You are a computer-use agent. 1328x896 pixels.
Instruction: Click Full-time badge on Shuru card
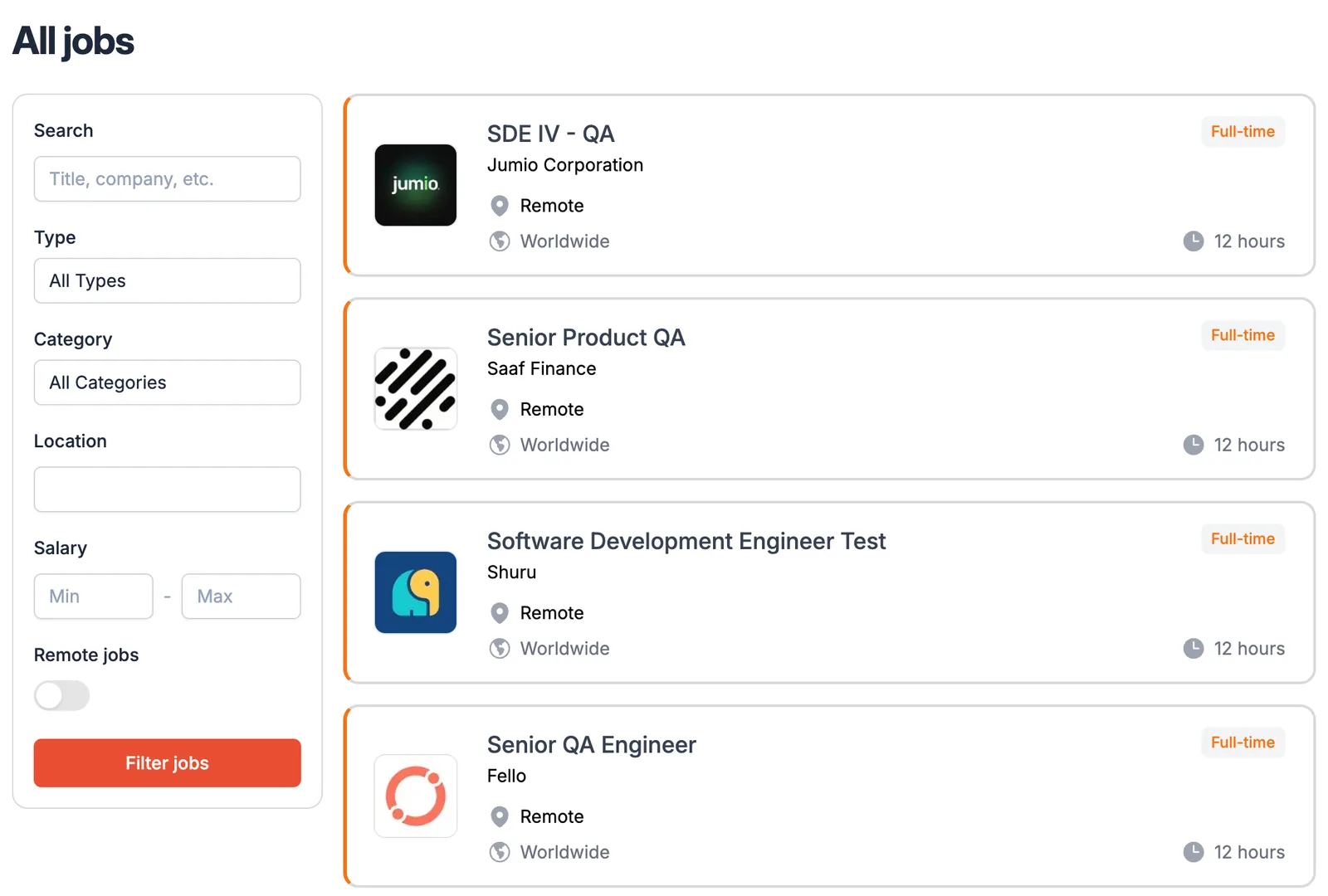coord(1243,539)
